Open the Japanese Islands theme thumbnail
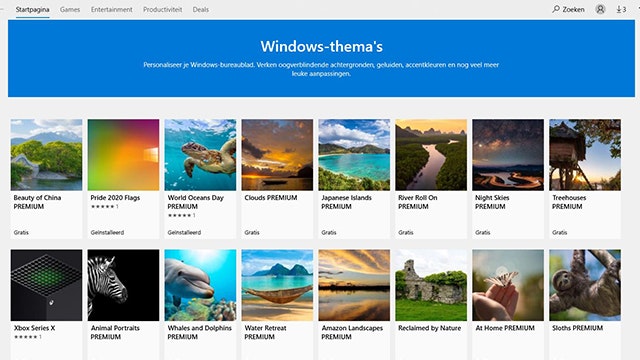 [x=354, y=155]
